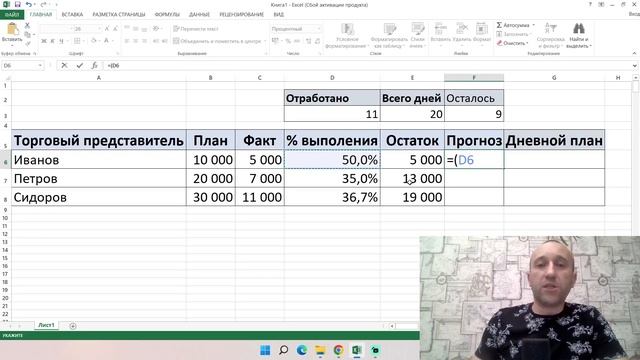Click the Cut scissors icon

tap(27, 25)
